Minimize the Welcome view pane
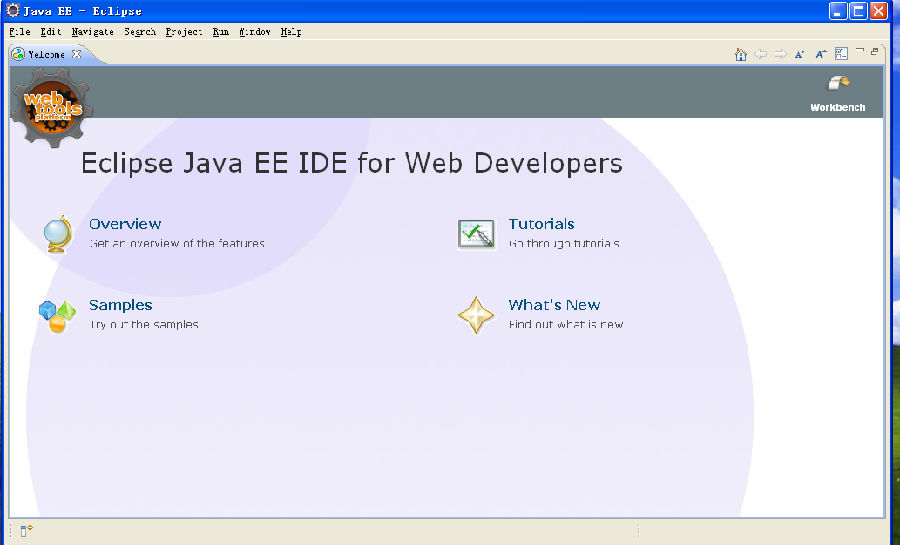The image size is (900, 545). (860, 50)
